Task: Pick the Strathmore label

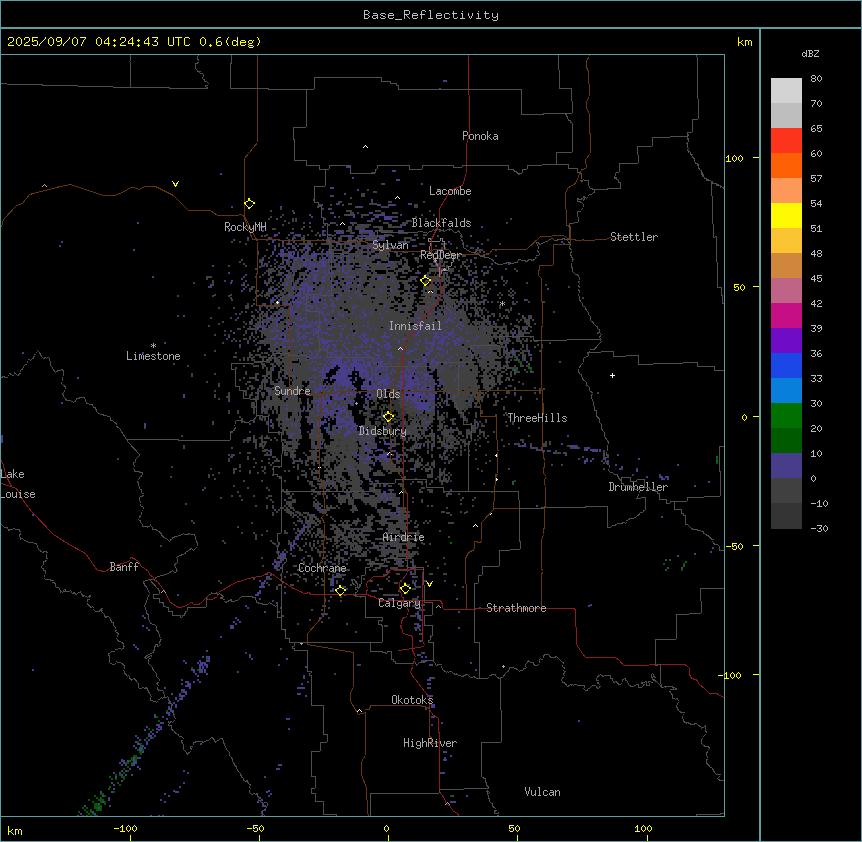Action: click(516, 608)
